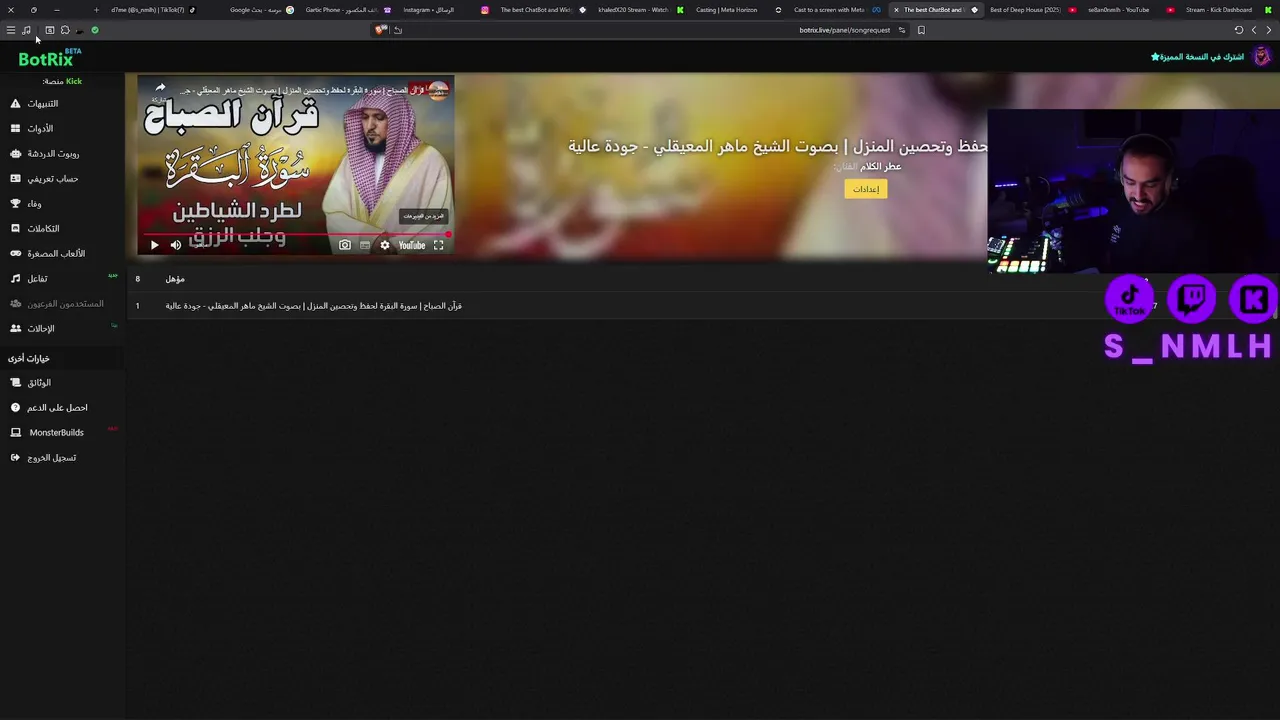Open a new browser tab with plus icon
Image resolution: width=1280 pixels, height=720 pixels.
coord(96,10)
